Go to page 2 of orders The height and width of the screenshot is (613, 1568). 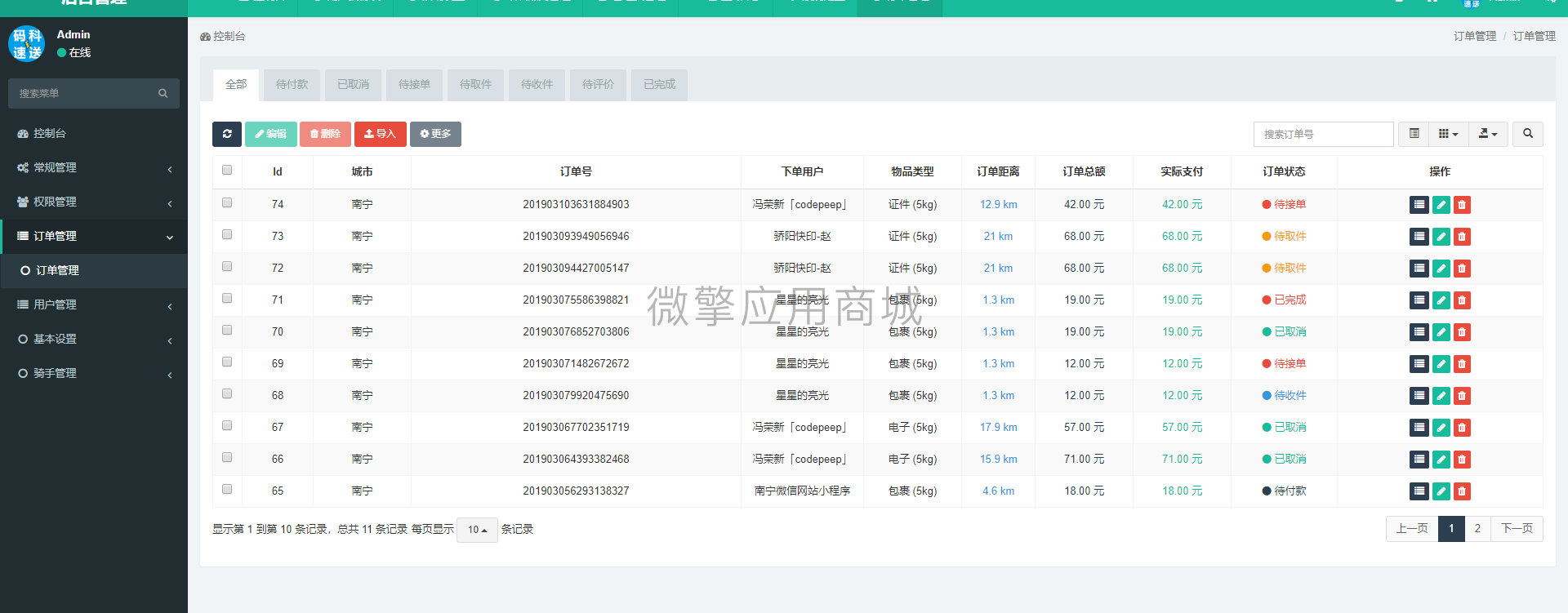tap(1477, 529)
